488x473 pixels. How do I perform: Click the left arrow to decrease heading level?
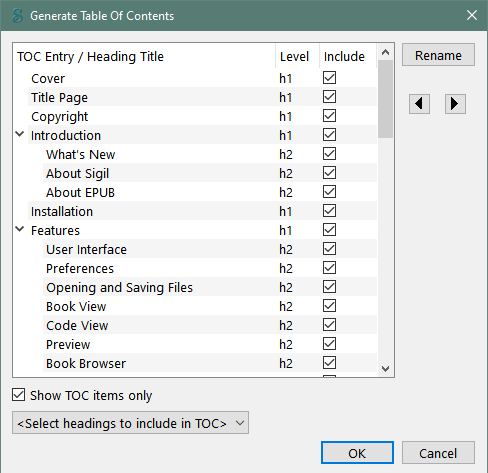pyautogui.click(x=419, y=104)
